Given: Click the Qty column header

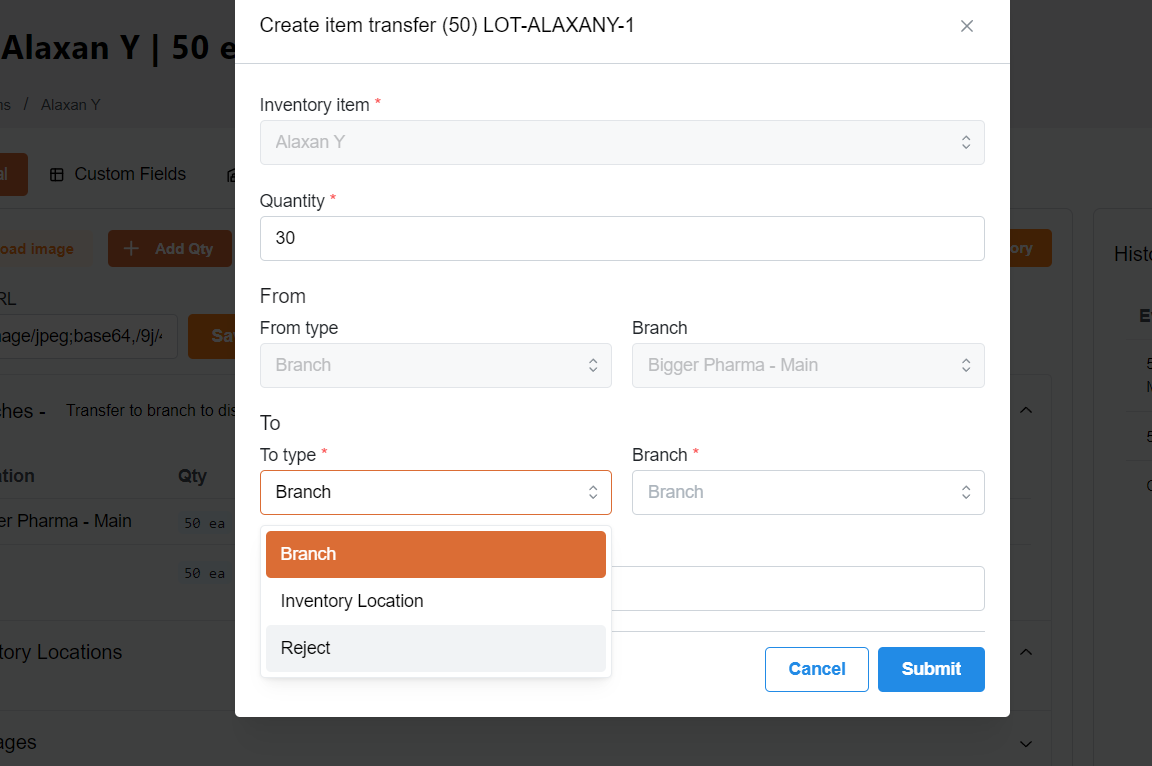Looking at the screenshot, I should click(192, 476).
